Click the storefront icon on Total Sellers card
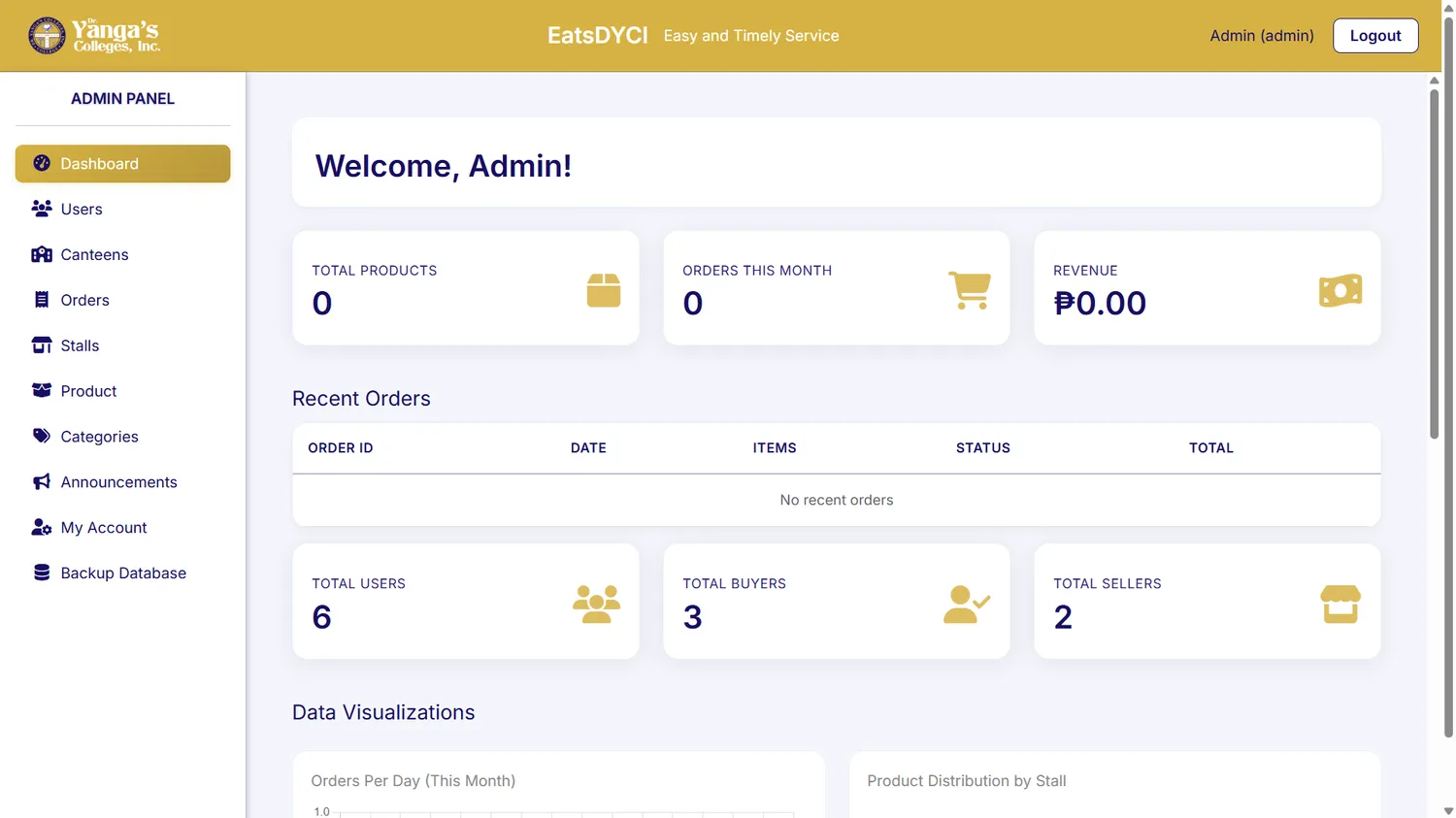The image size is (1456, 818). (x=1340, y=604)
